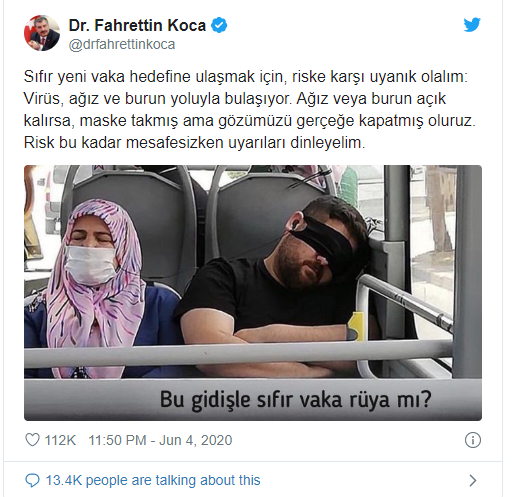Open the attached bus photo
Viewport: 520px width, 497px height.
pyautogui.click(x=253, y=293)
